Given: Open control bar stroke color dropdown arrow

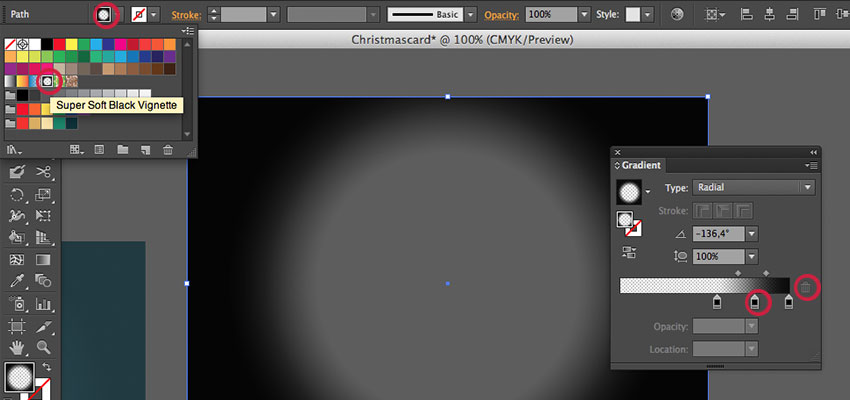Looking at the screenshot, I should click(155, 15).
